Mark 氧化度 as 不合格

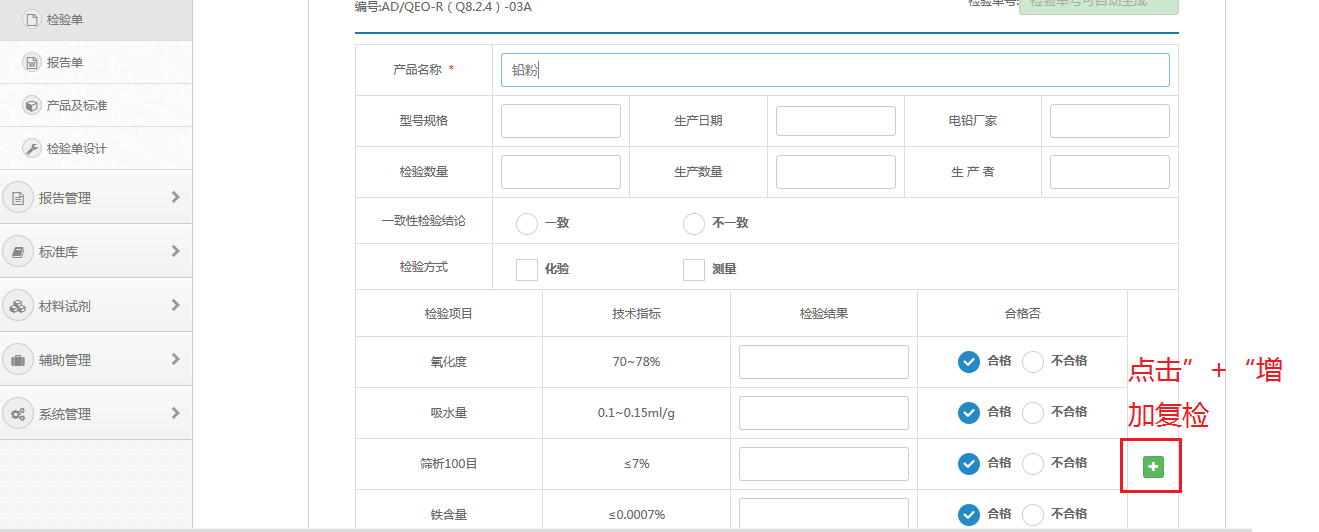click(x=1033, y=362)
